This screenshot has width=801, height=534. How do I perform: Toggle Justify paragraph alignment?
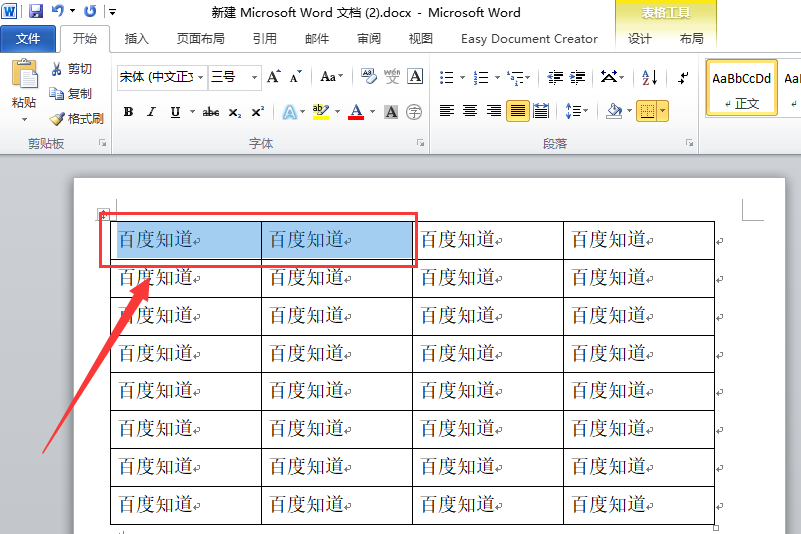click(517, 111)
